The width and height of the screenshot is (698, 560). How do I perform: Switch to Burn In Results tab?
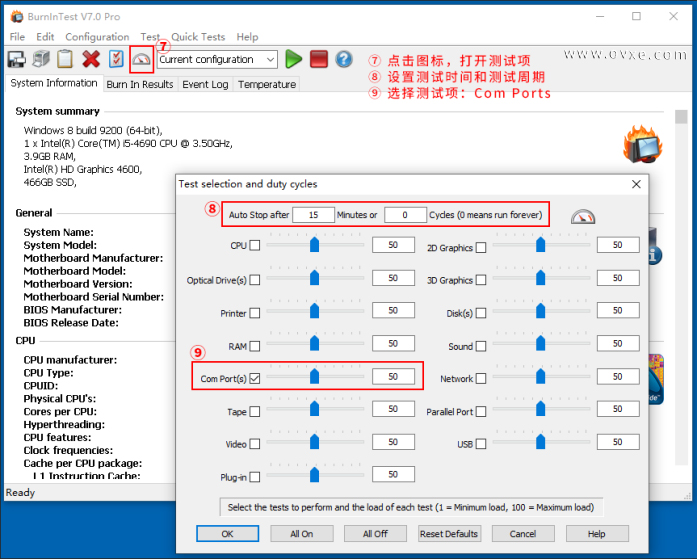click(140, 84)
